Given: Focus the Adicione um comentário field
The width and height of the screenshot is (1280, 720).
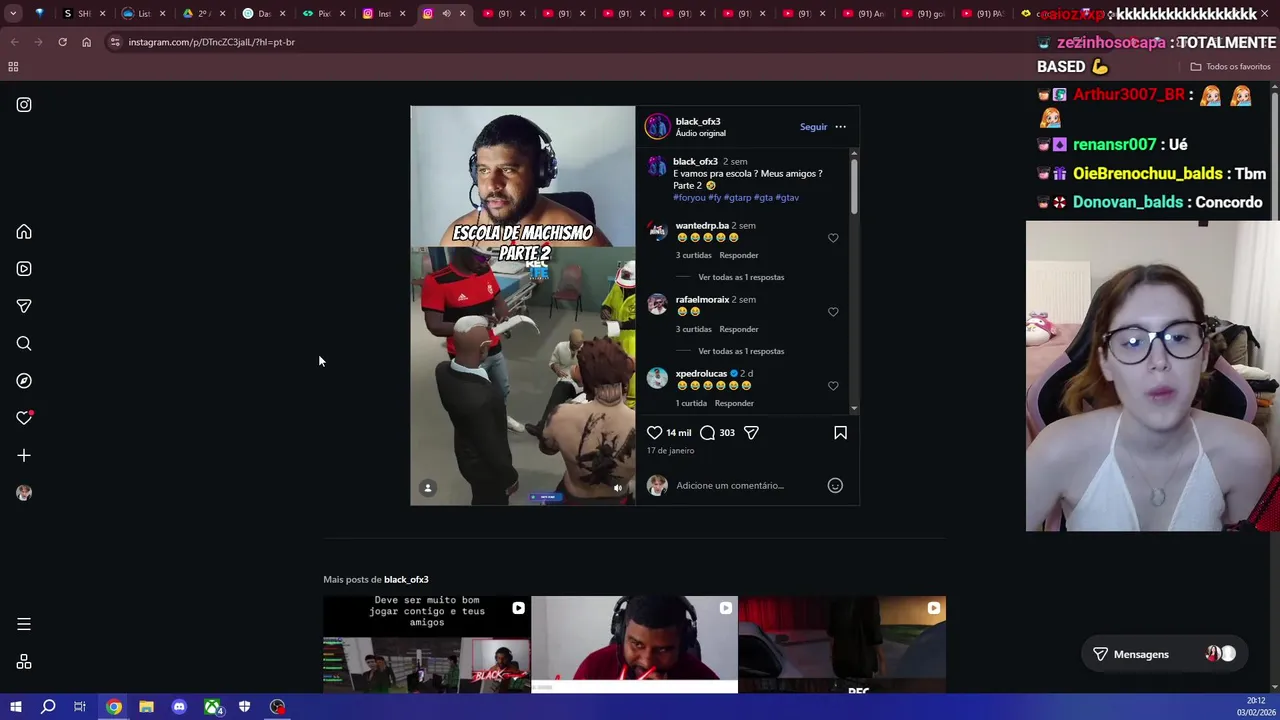Looking at the screenshot, I should pos(748,486).
